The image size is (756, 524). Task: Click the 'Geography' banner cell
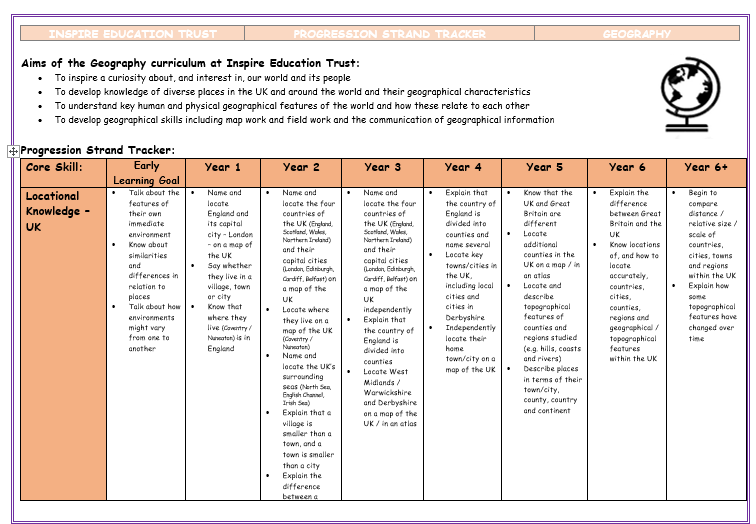coord(637,34)
